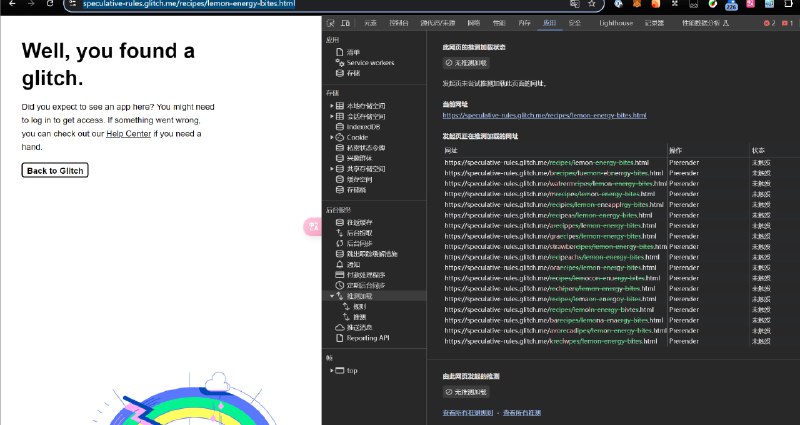Click the 网址 column header
Viewport: 800px width, 425px height.
pos(555,151)
